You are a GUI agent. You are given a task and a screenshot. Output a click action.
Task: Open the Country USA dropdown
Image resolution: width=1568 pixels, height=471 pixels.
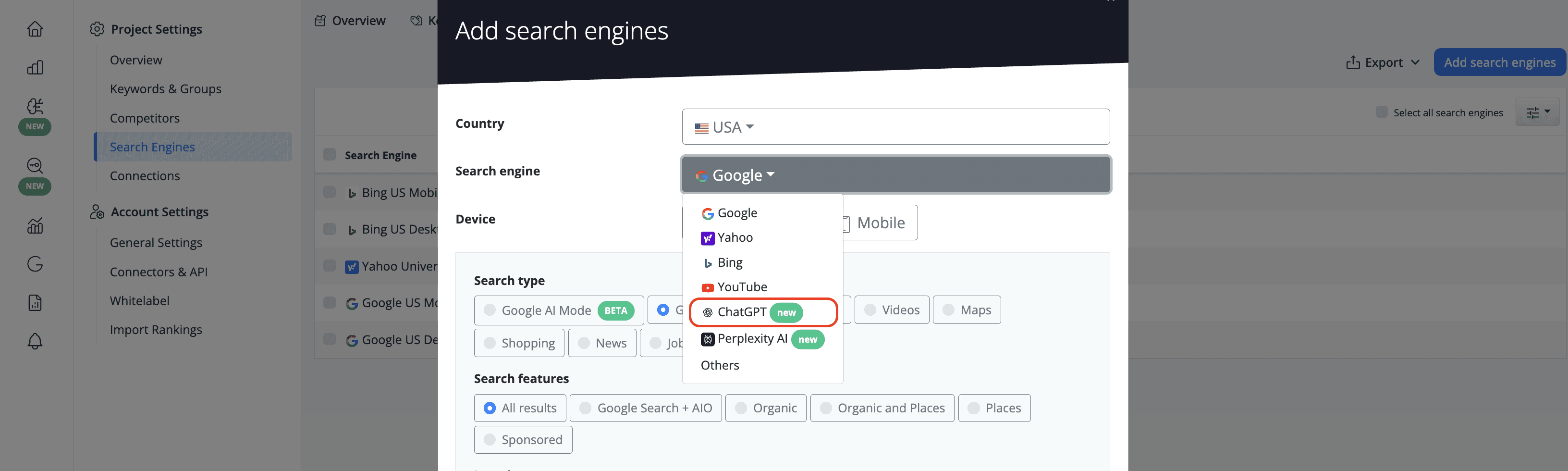point(895,127)
